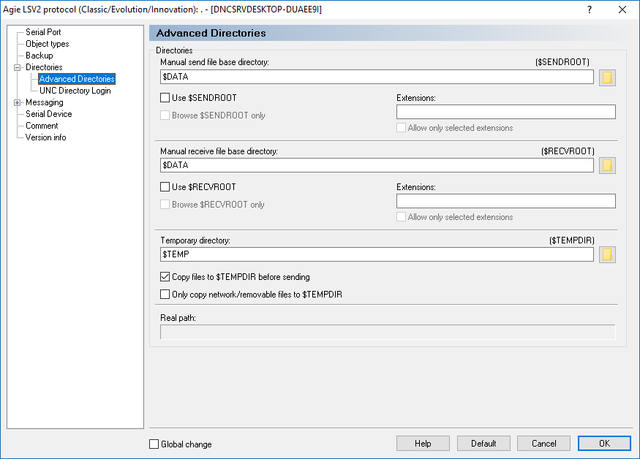Image resolution: width=640 pixels, height=459 pixels.
Task: Browse folder for temporary directory
Action: click(607, 254)
